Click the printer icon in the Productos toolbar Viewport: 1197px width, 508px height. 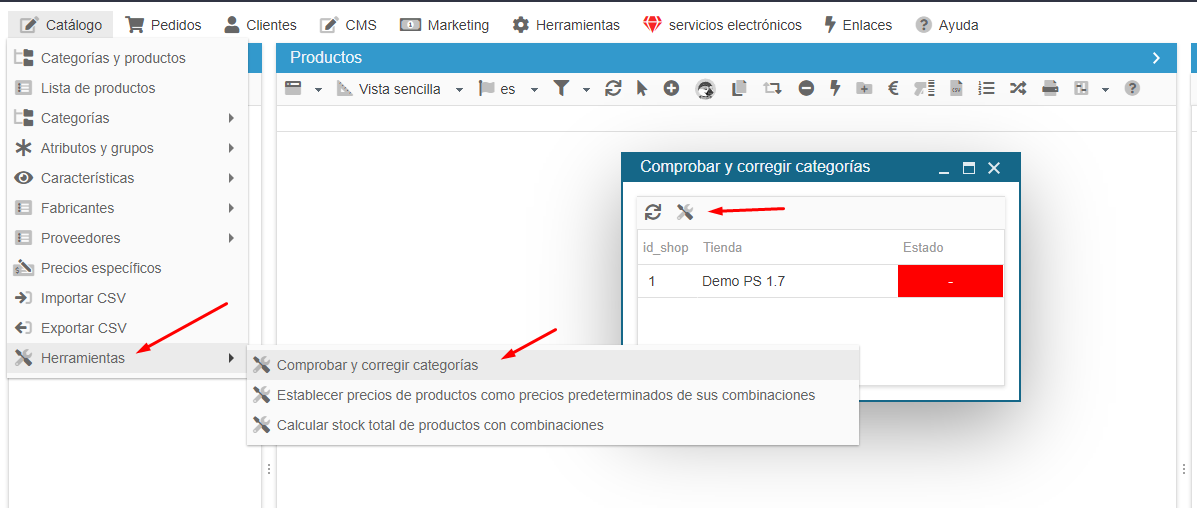1050,89
